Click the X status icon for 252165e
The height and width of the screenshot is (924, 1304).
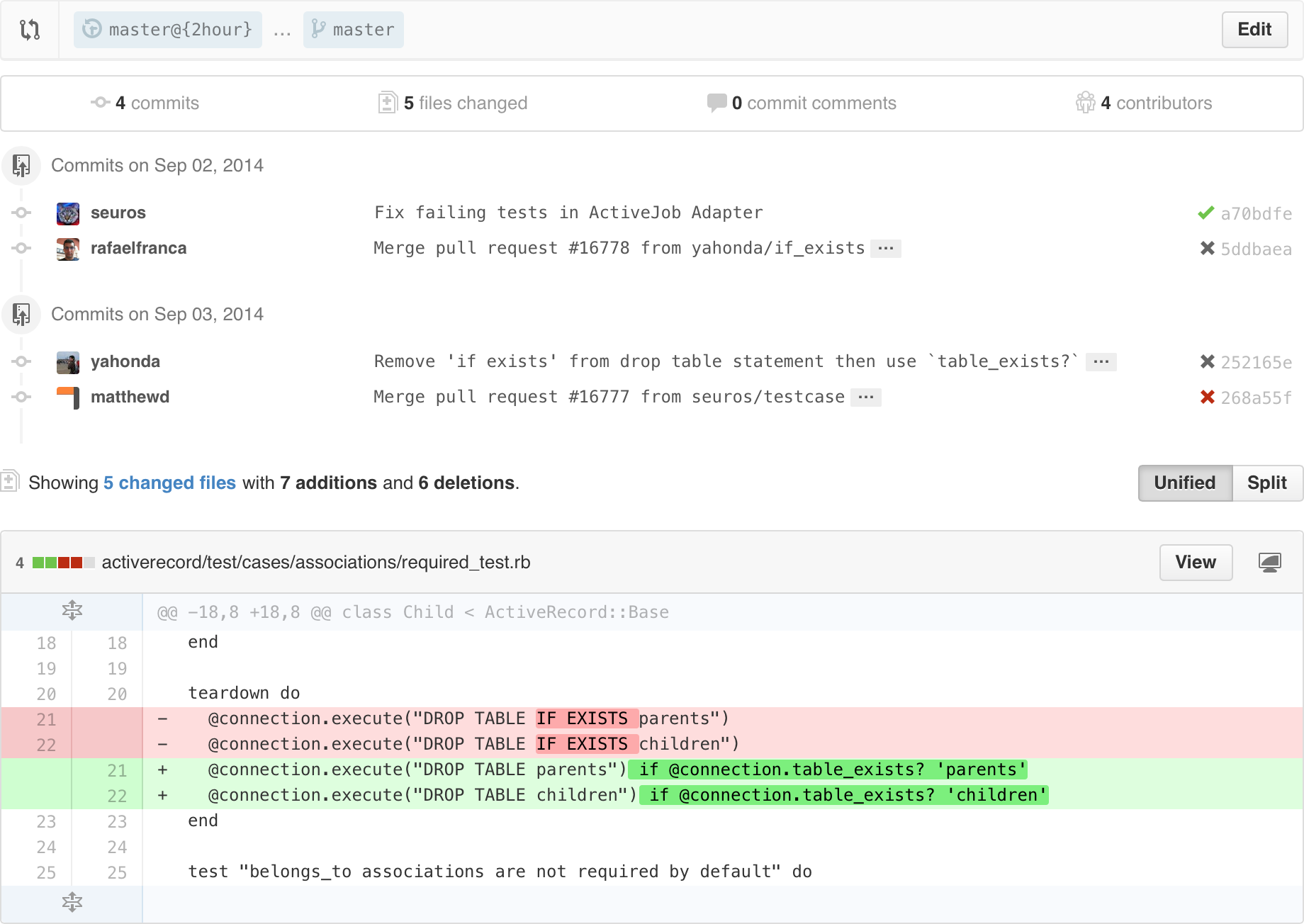pyautogui.click(x=1208, y=362)
